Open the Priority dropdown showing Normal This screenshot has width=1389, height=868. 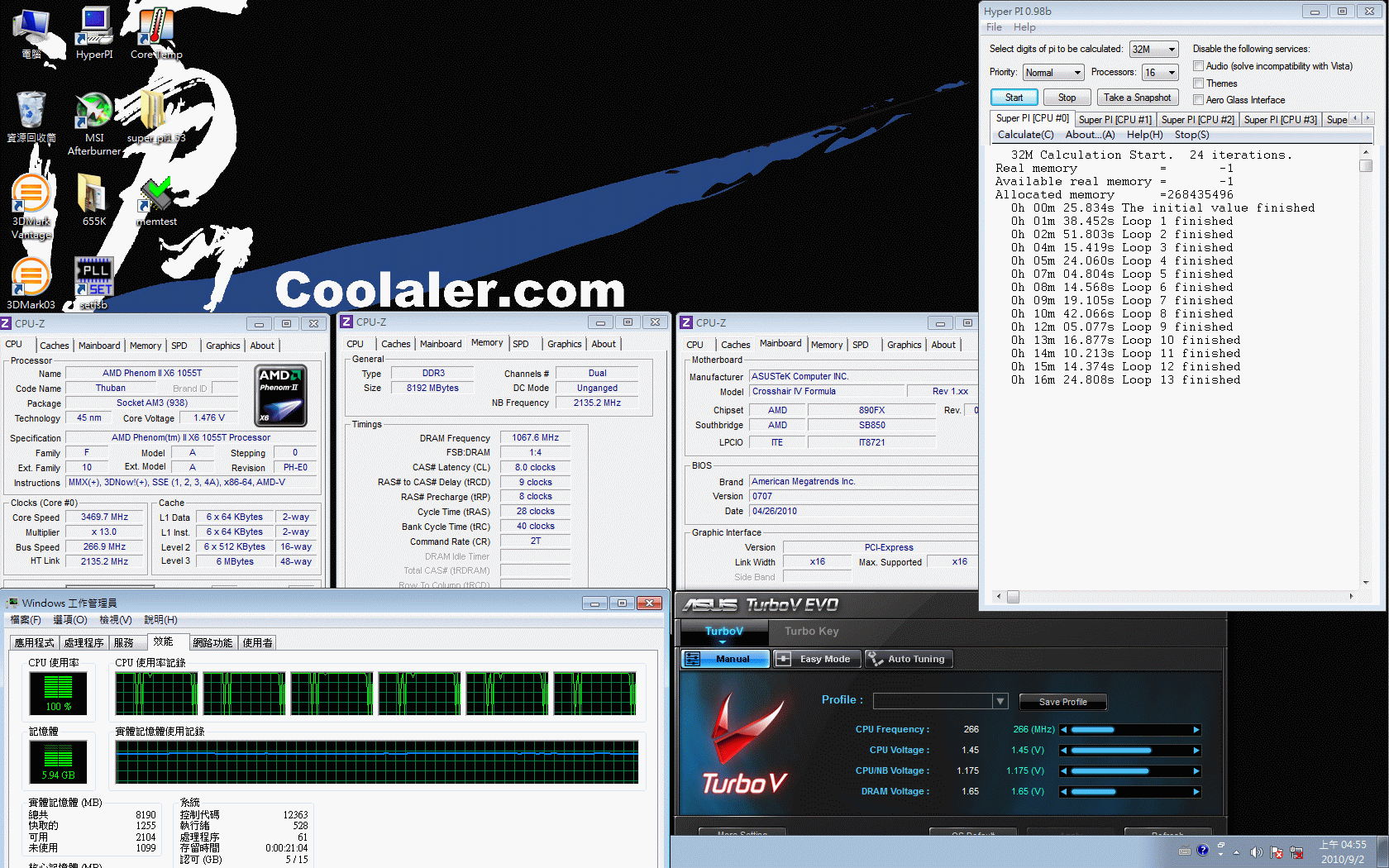(1053, 73)
